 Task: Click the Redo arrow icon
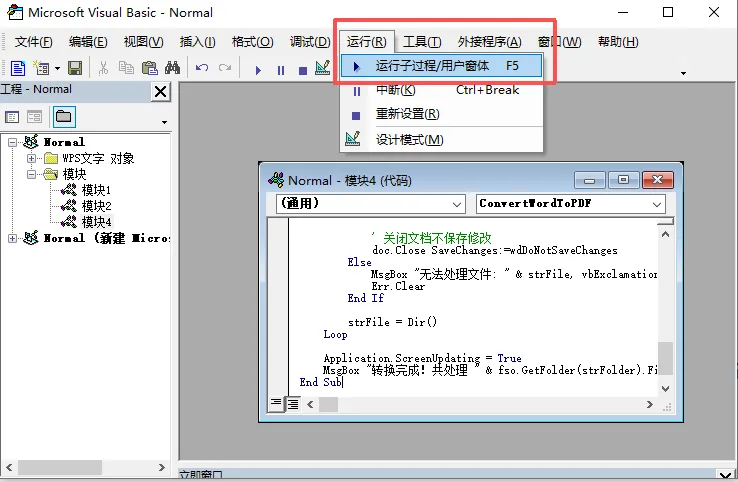point(225,69)
